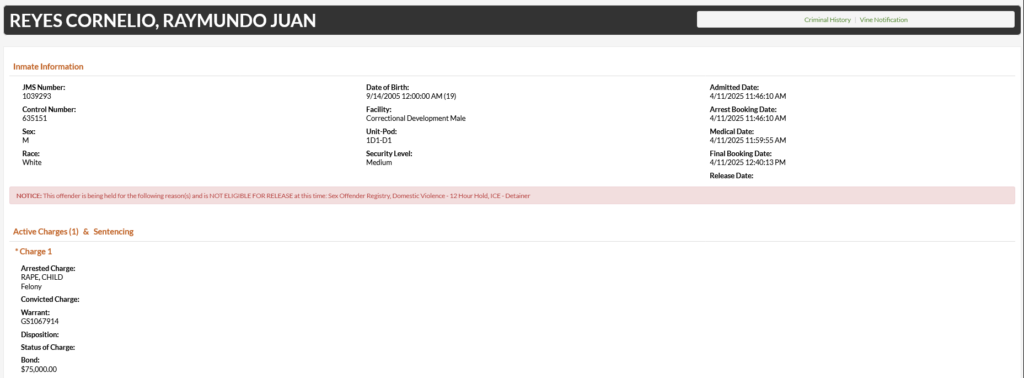
Task: Click the Status of Charge label
Action: [48, 347]
